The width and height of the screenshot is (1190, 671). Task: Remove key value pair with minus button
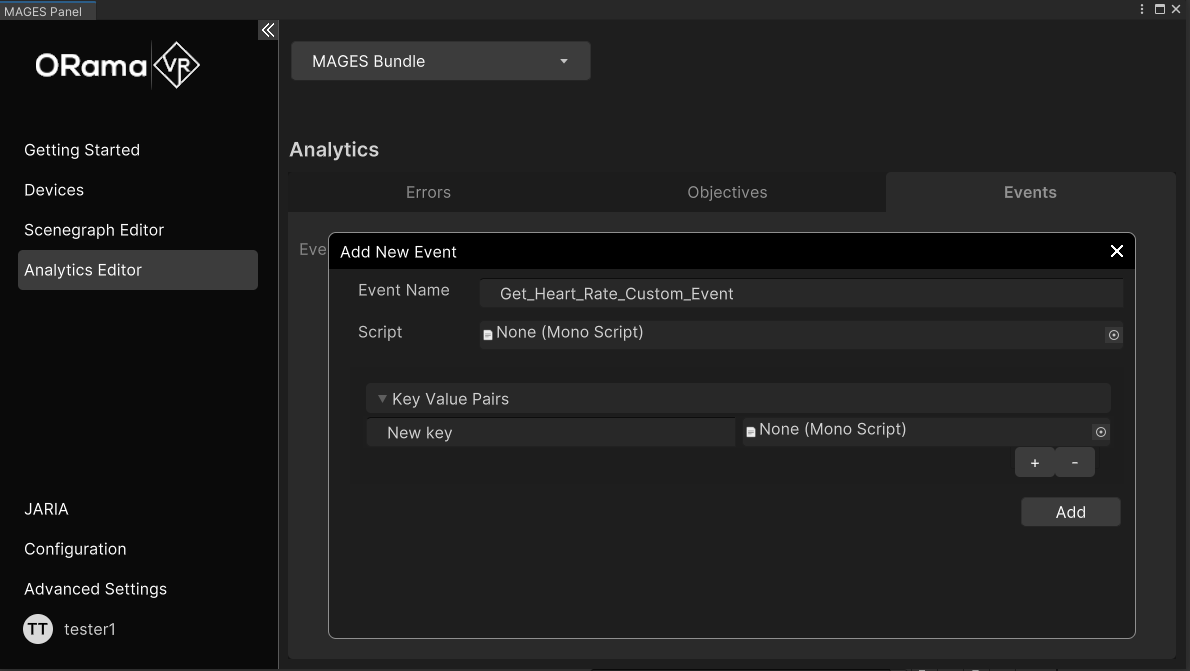click(1075, 462)
